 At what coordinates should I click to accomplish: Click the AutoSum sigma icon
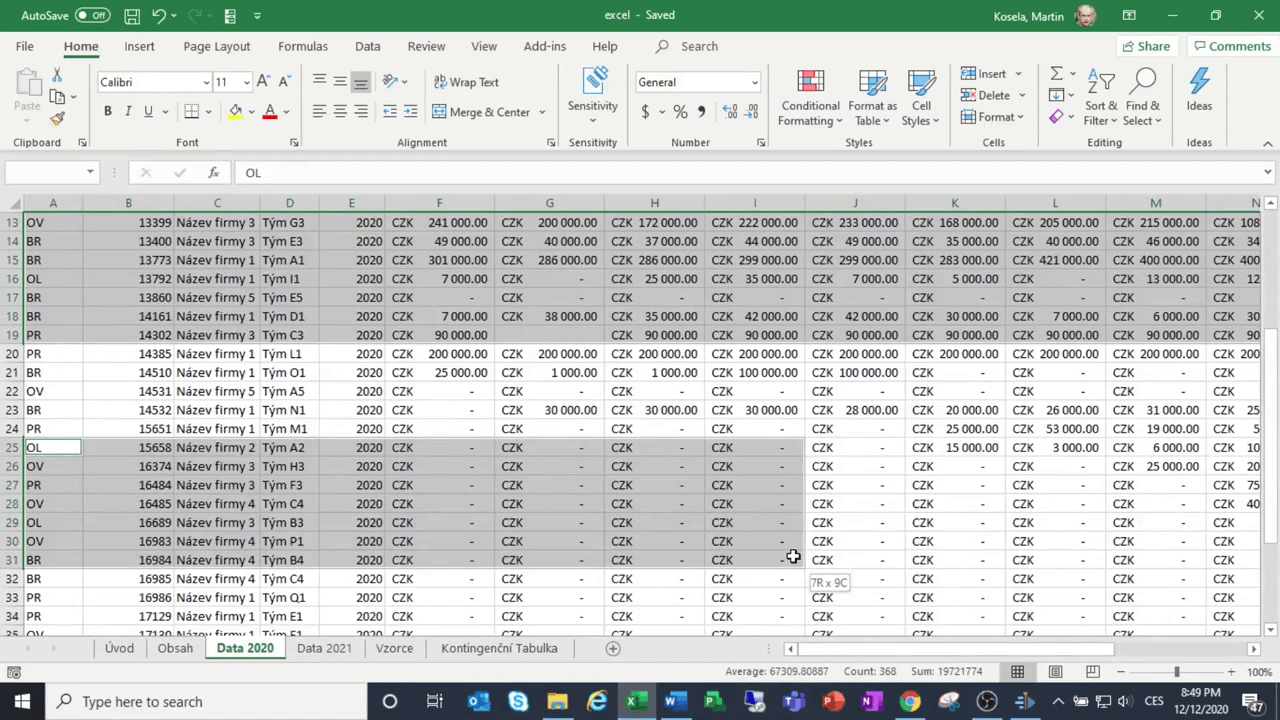(x=1056, y=74)
